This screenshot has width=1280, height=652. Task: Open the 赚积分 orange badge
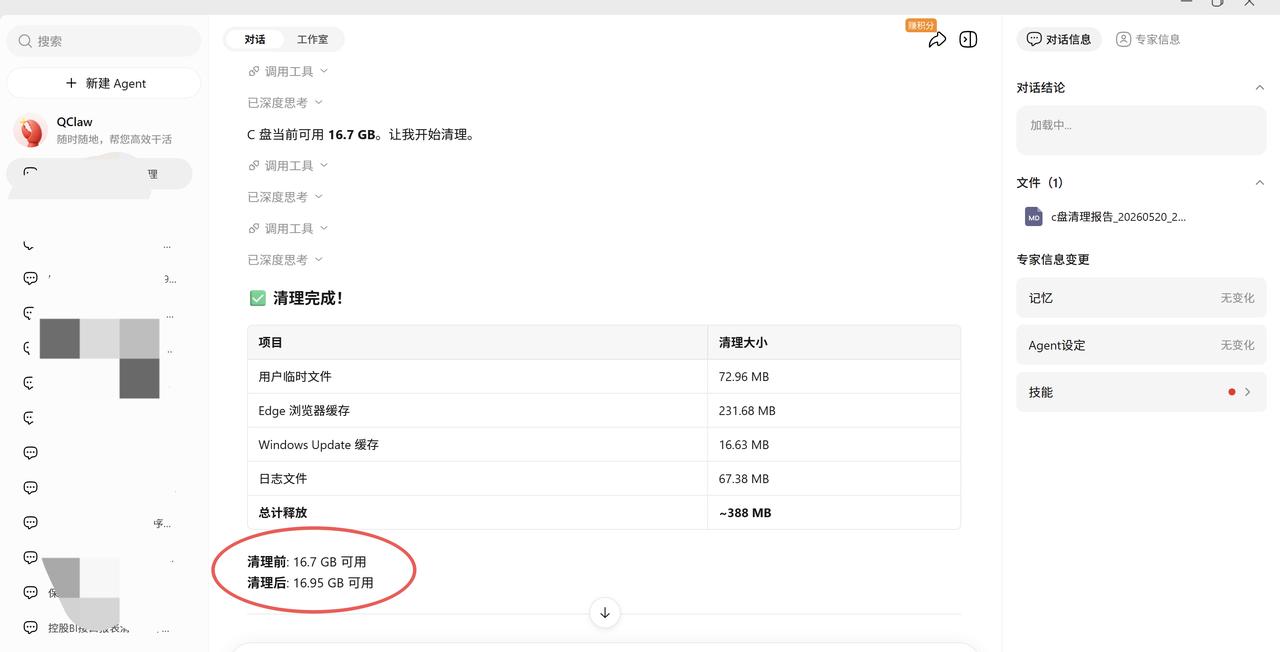click(921, 25)
